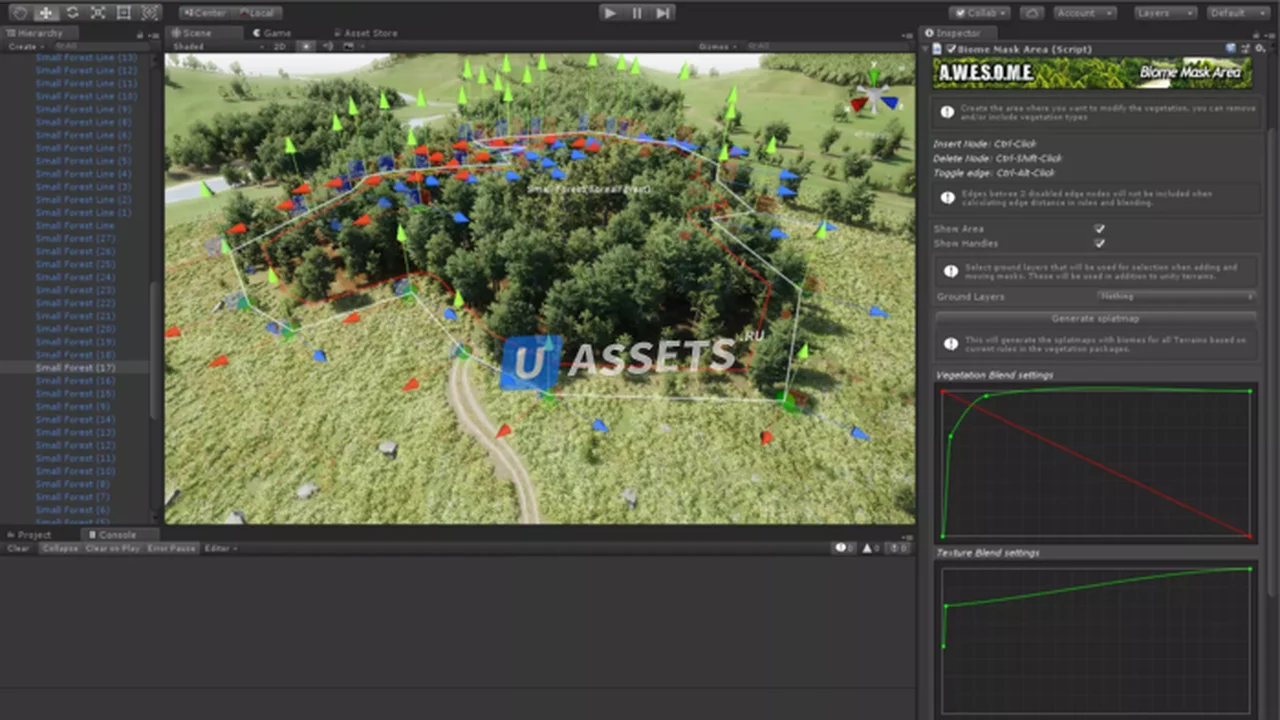
Task: Collapse the Biome Mask Area component foldout
Action: tap(925, 49)
